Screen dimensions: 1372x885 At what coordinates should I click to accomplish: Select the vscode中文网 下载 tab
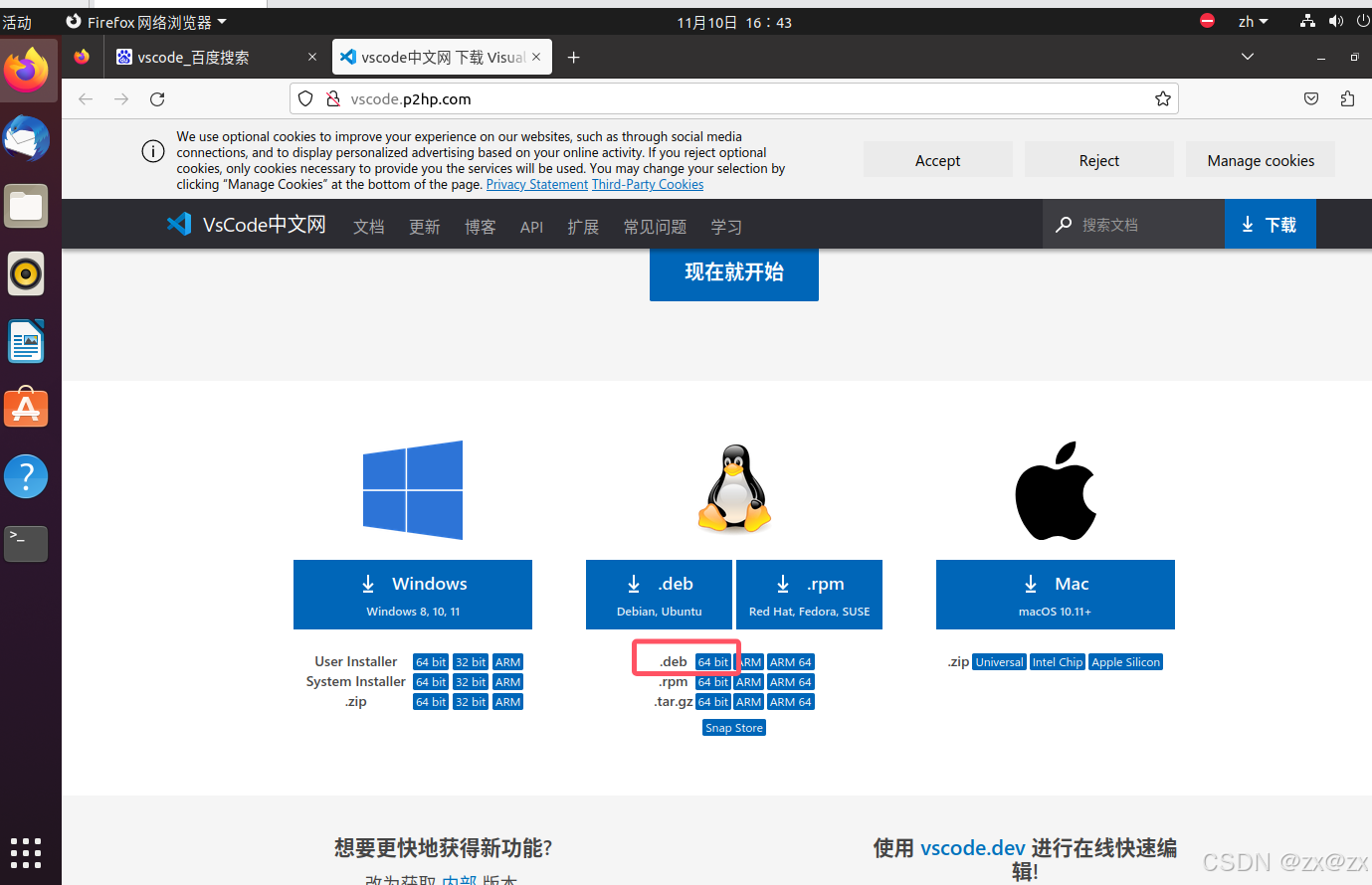pos(443,58)
